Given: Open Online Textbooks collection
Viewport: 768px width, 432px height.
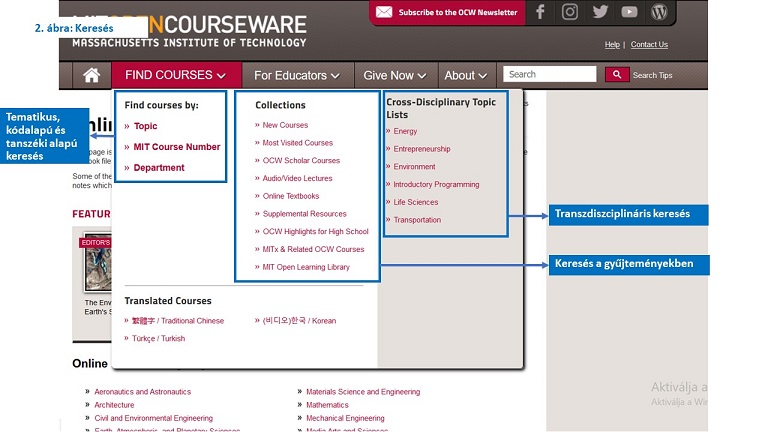Looking at the screenshot, I should (290, 196).
